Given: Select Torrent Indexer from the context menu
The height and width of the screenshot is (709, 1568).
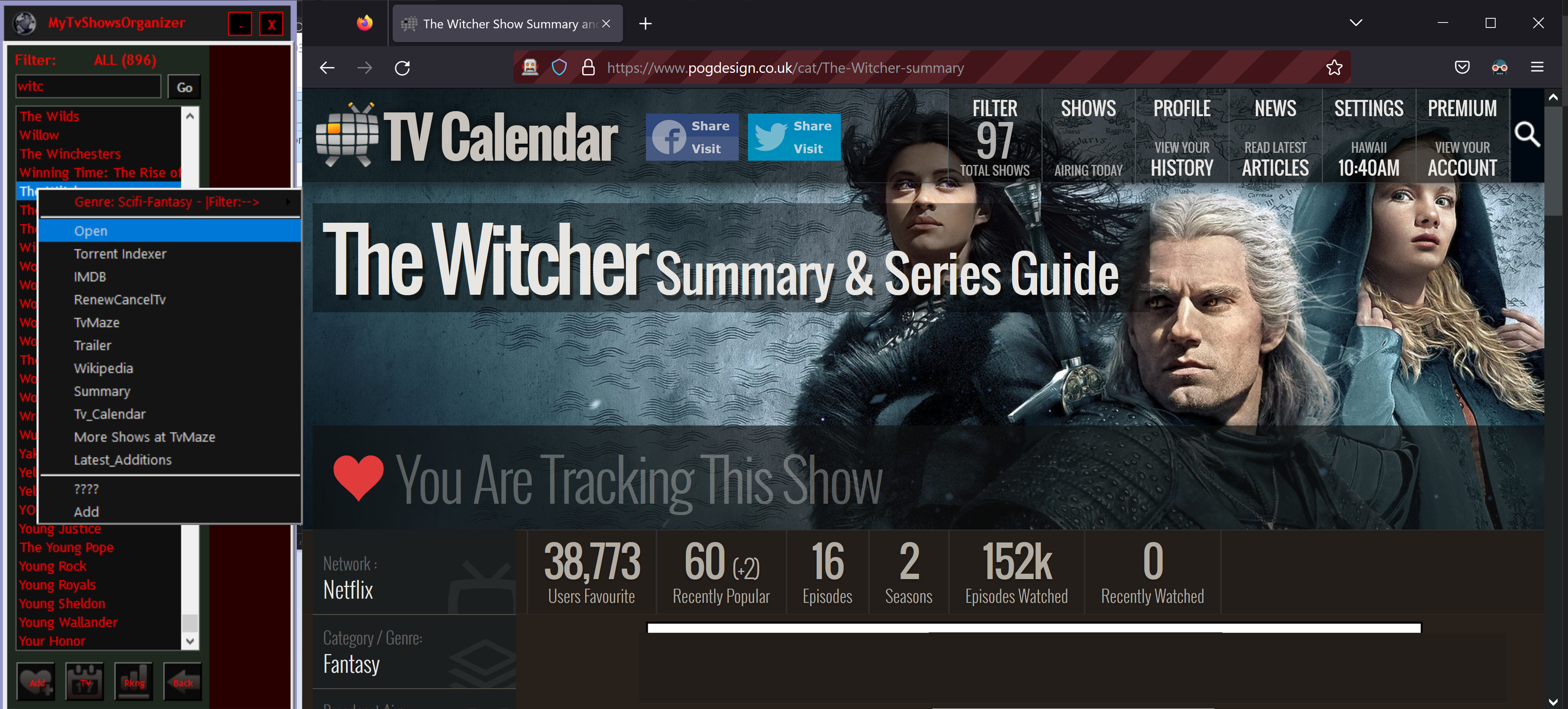Looking at the screenshot, I should coord(120,254).
